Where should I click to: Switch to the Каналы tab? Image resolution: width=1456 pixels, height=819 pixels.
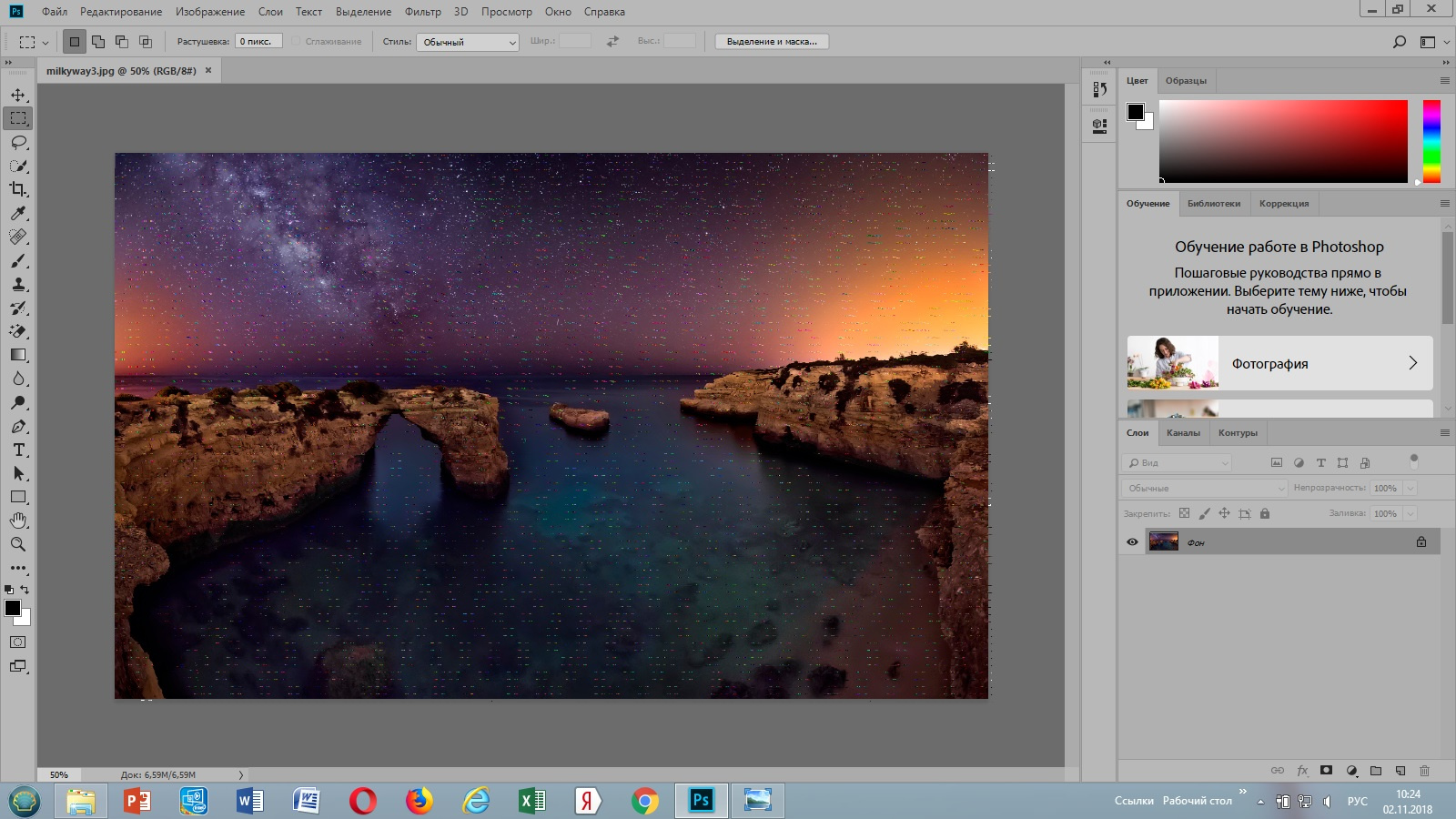point(1183,432)
